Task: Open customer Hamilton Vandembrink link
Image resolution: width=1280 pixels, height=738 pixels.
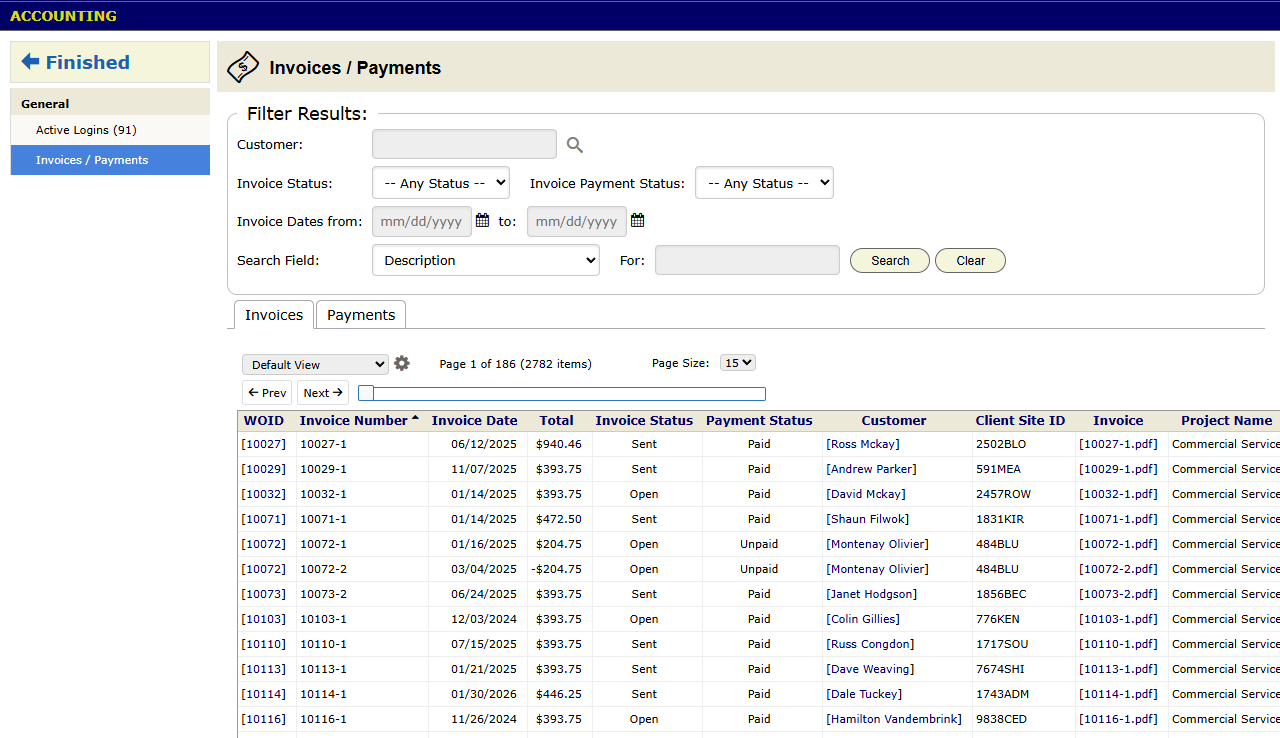Action: 894,719
